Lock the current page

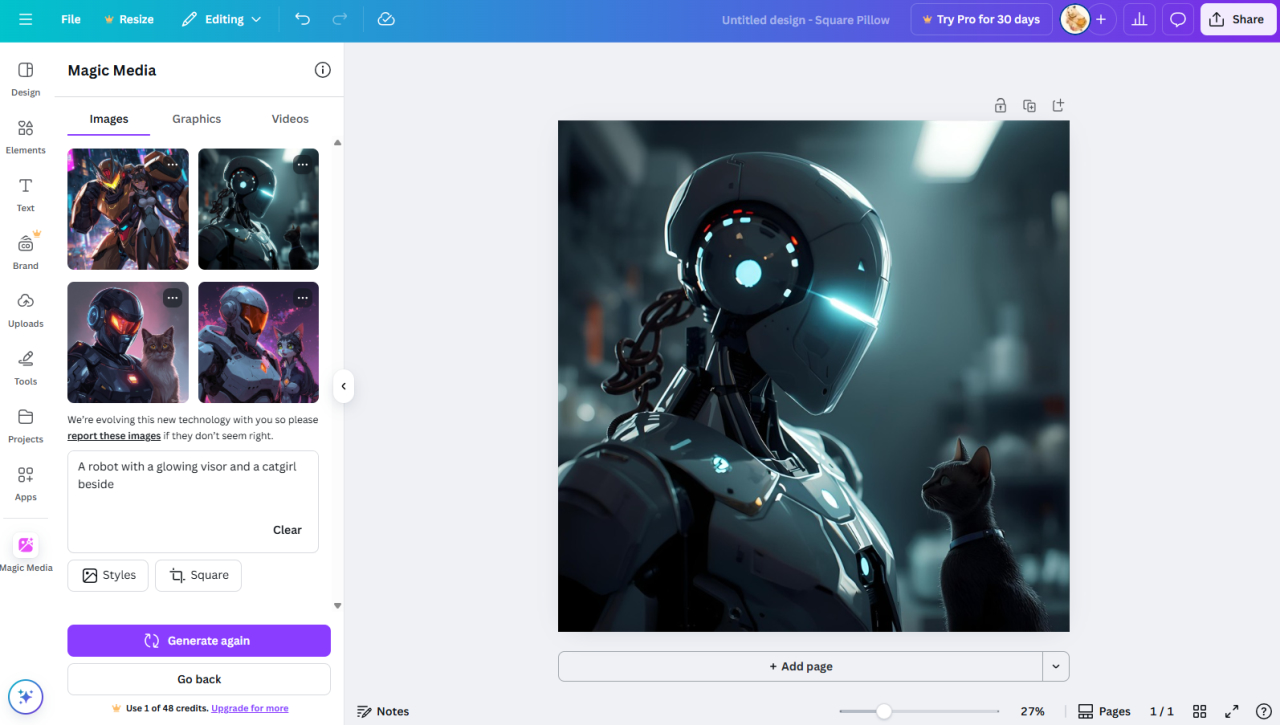pos(1000,105)
